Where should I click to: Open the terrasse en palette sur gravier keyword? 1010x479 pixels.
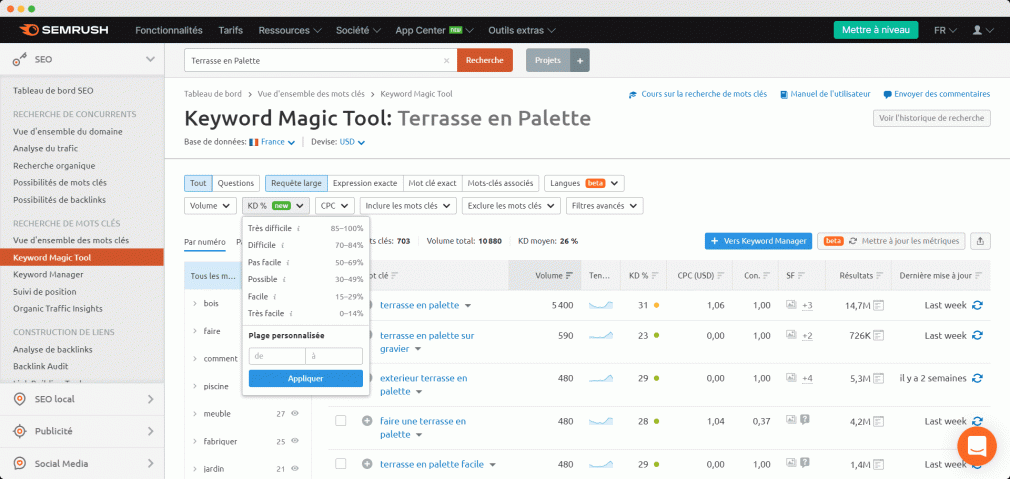427,342
